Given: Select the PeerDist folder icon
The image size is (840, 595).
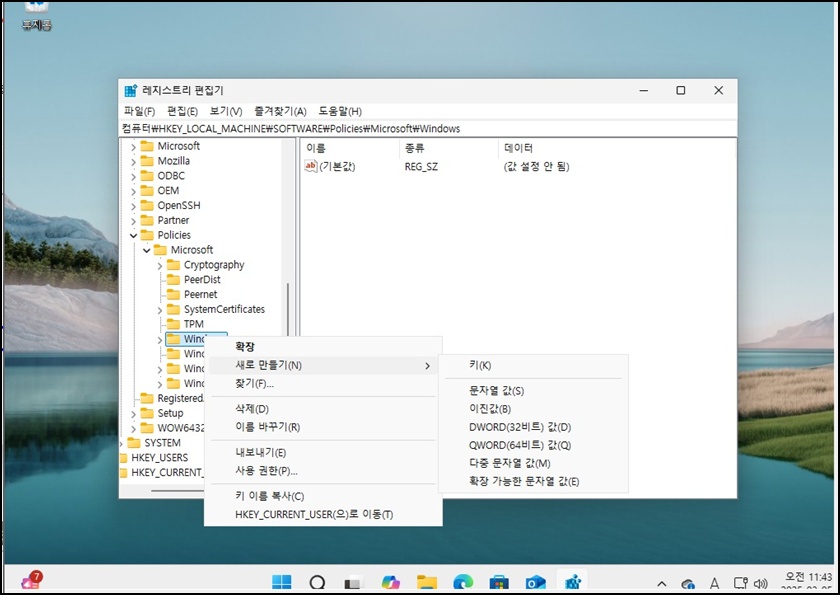Looking at the screenshot, I should pyautogui.click(x=173, y=280).
